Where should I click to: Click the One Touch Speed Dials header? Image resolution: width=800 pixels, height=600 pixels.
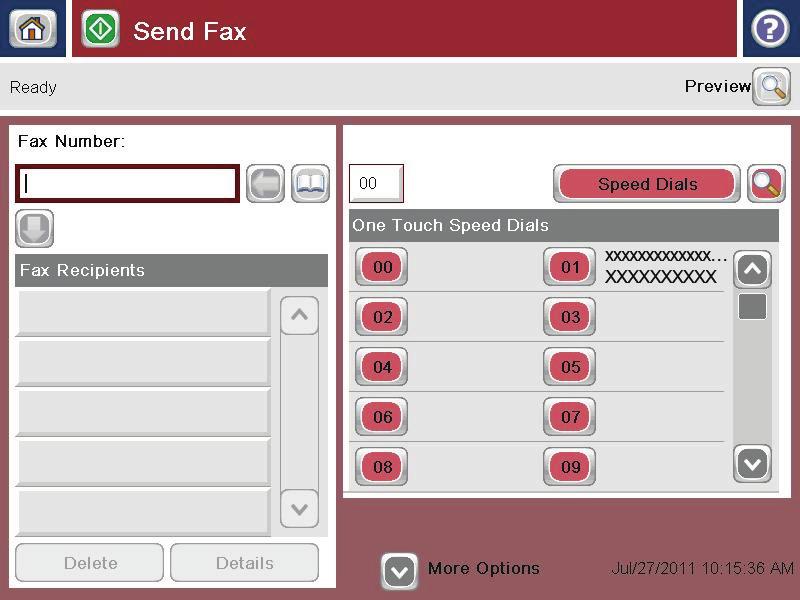[564, 225]
